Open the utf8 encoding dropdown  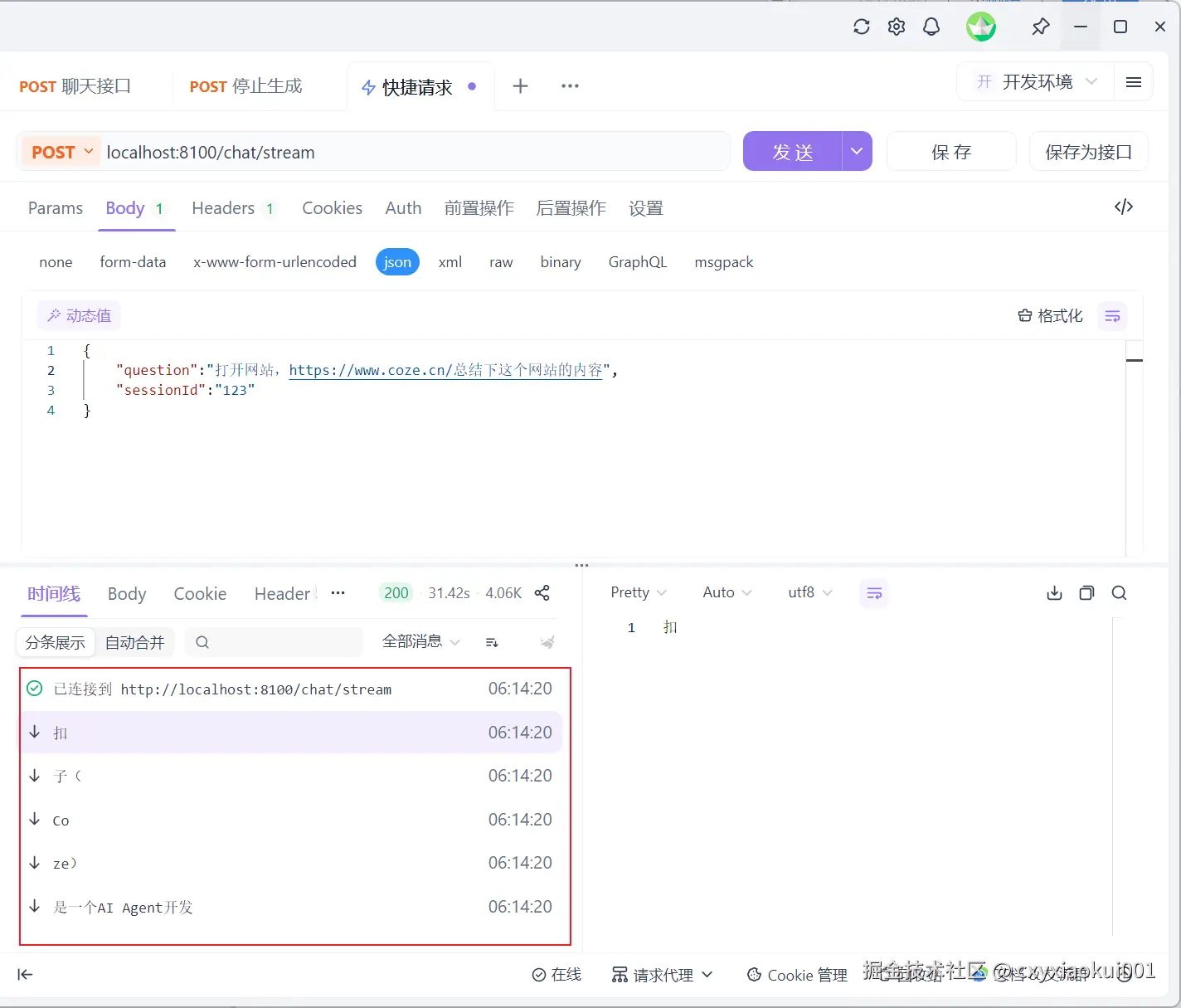click(x=809, y=592)
